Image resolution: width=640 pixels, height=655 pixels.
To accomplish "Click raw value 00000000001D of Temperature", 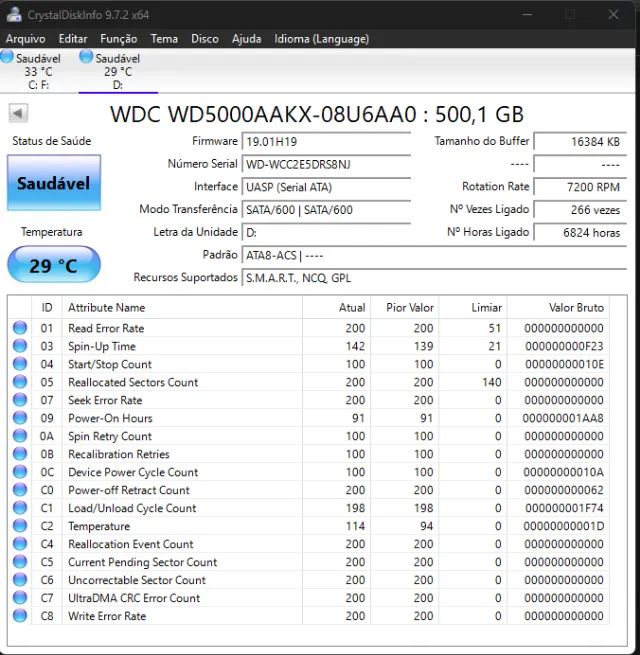I will point(564,526).
